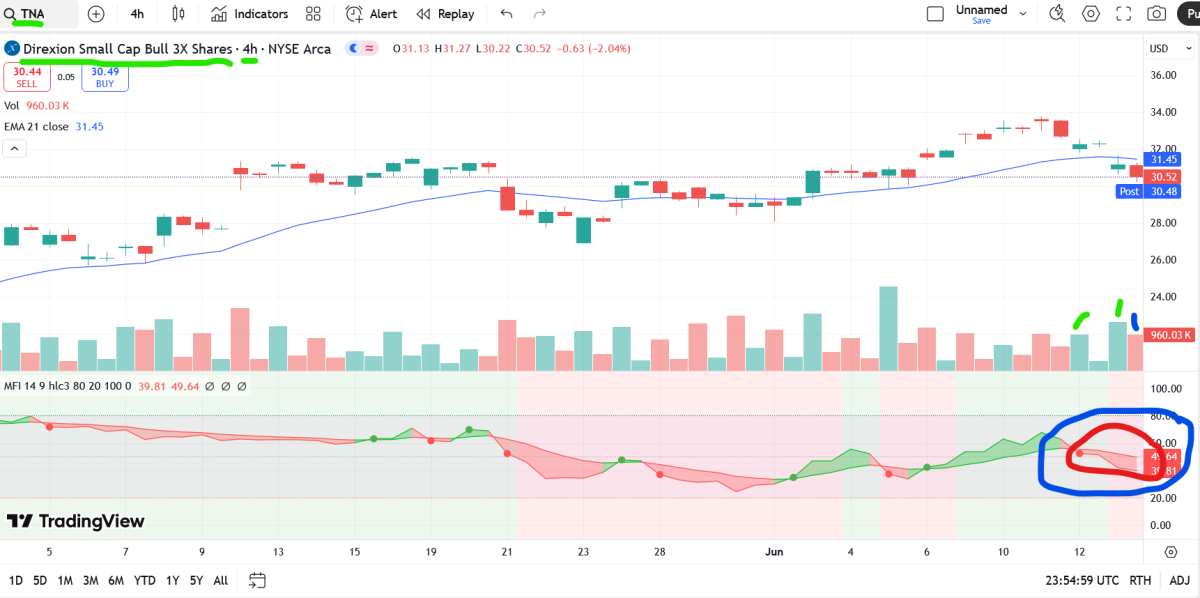Open time axis settings gear icon
The image size is (1200, 598).
[1171, 551]
